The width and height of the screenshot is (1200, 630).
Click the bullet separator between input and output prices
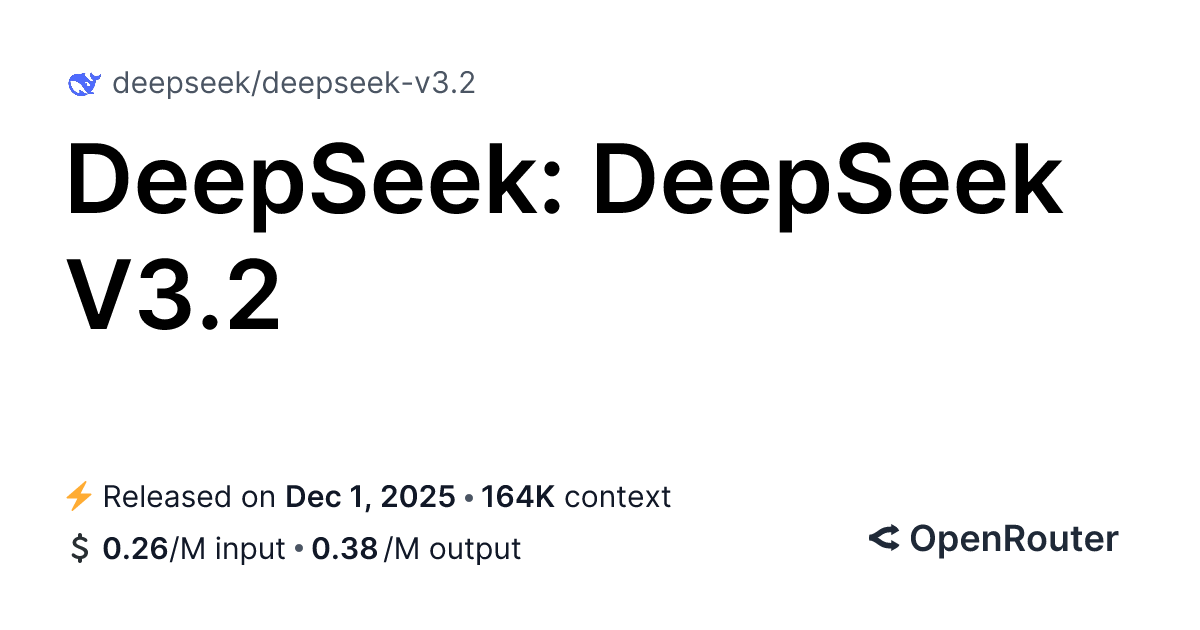pos(299,549)
